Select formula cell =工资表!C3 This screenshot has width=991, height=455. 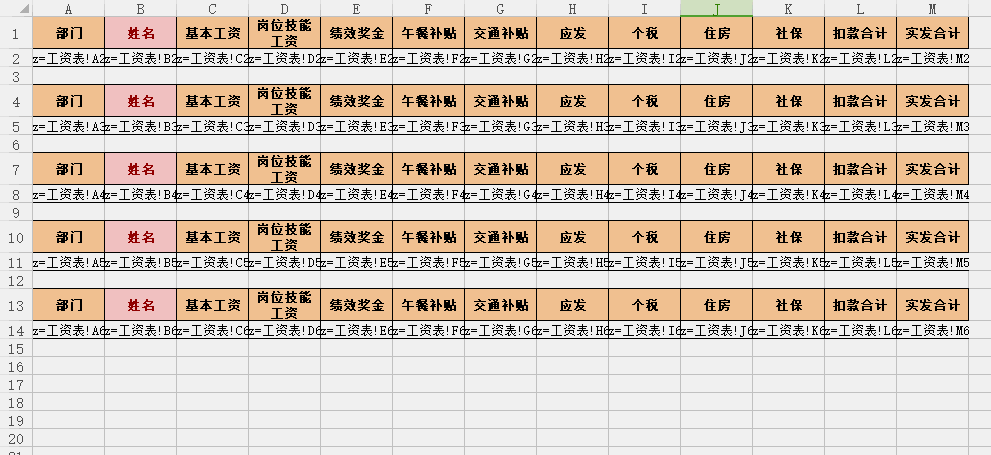pos(212,127)
